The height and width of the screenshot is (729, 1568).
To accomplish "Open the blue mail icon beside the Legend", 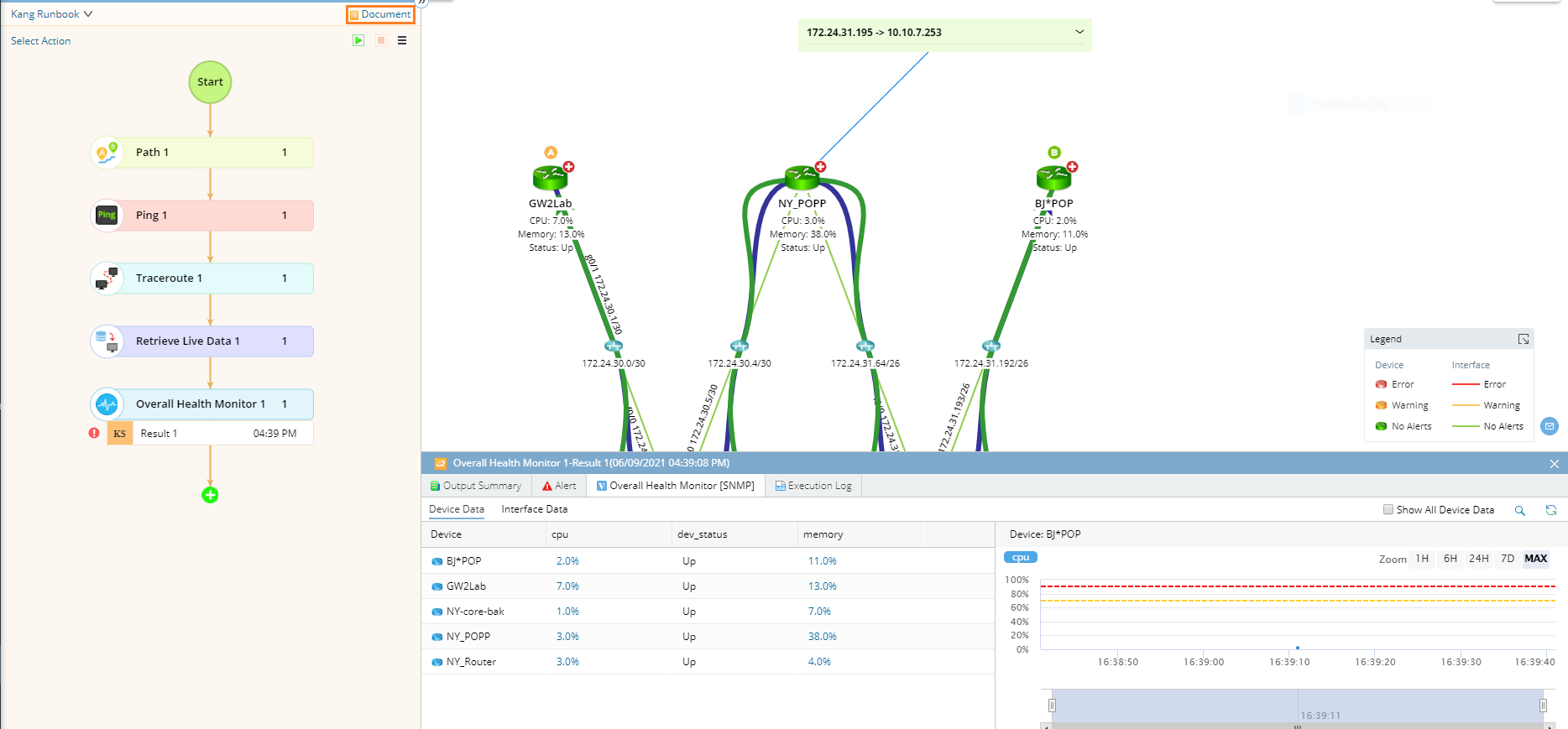I will [1550, 426].
